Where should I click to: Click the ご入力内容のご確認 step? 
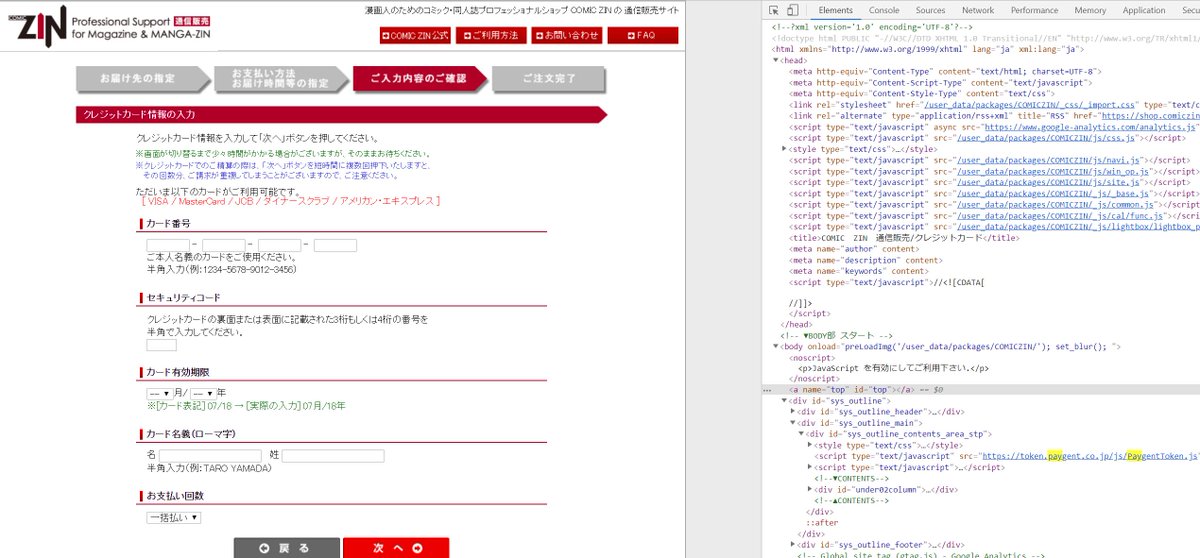[x=419, y=78]
